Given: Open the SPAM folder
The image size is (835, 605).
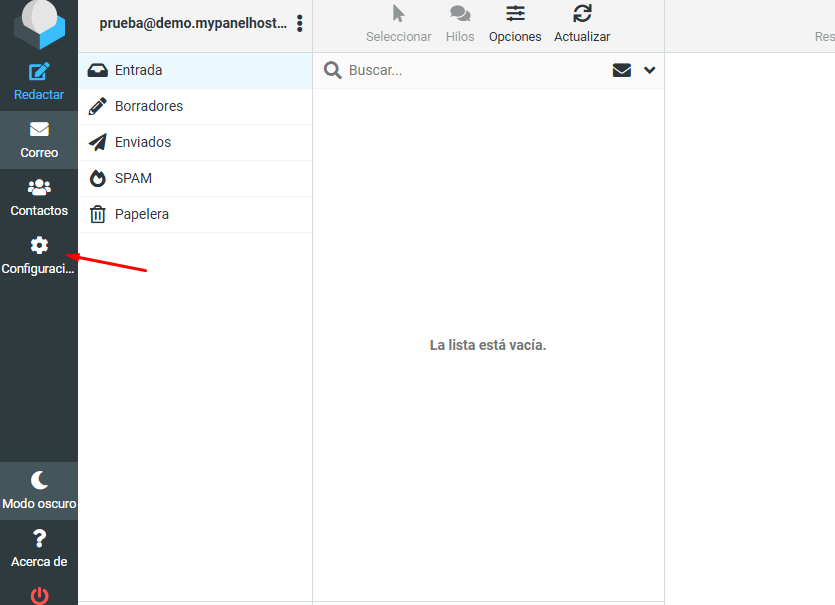Looking at the screenshot, I should click(195, 178).
